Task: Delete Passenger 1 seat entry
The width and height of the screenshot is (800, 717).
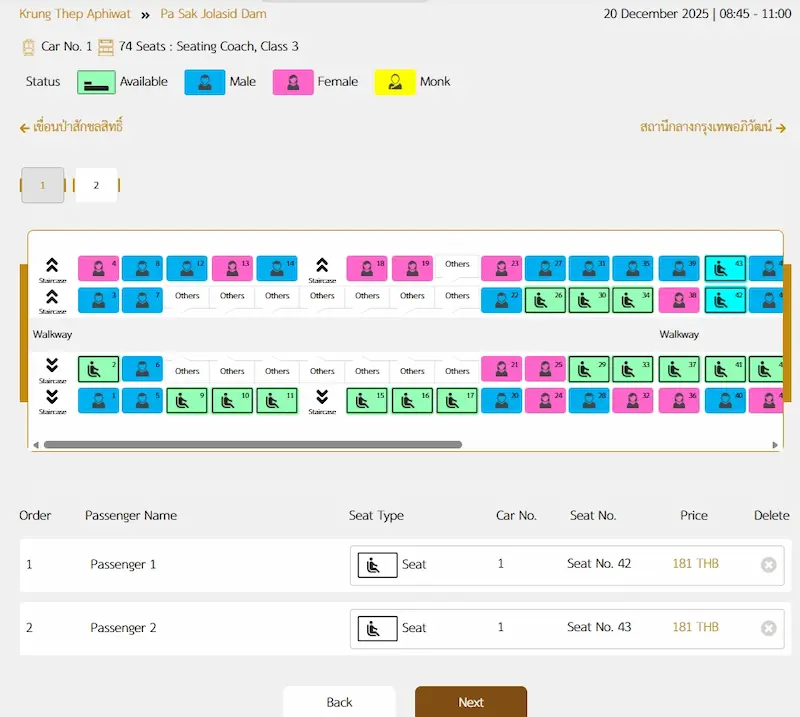Action: (768, 565)
